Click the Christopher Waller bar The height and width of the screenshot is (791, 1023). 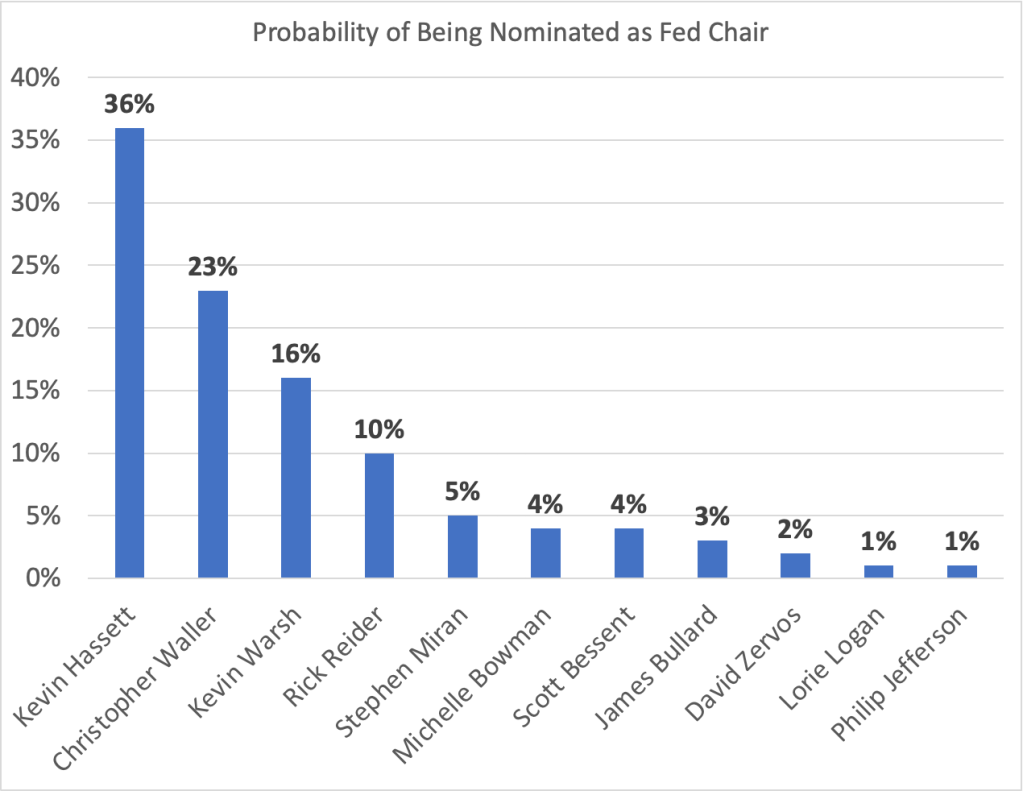tap(213, 434)
